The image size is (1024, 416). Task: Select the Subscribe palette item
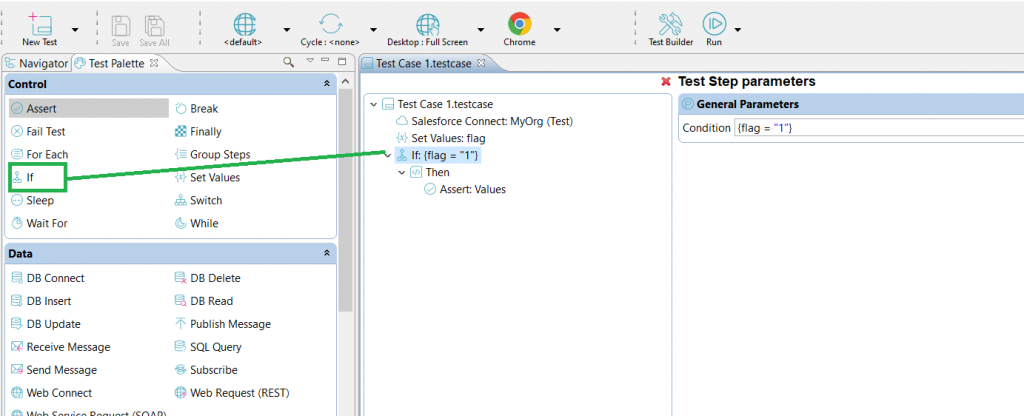tap(205, 370)
